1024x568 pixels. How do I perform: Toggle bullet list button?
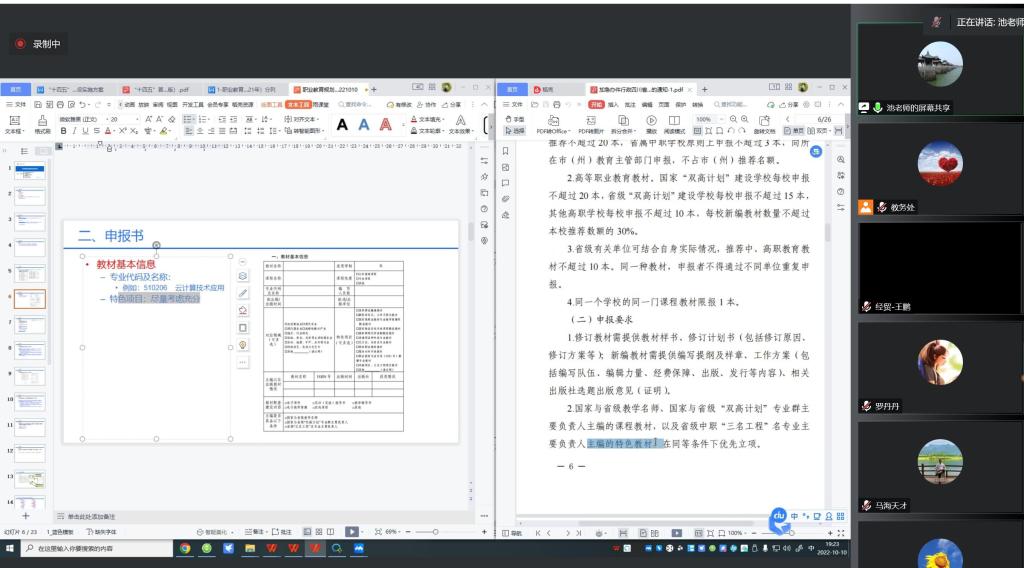188,119
